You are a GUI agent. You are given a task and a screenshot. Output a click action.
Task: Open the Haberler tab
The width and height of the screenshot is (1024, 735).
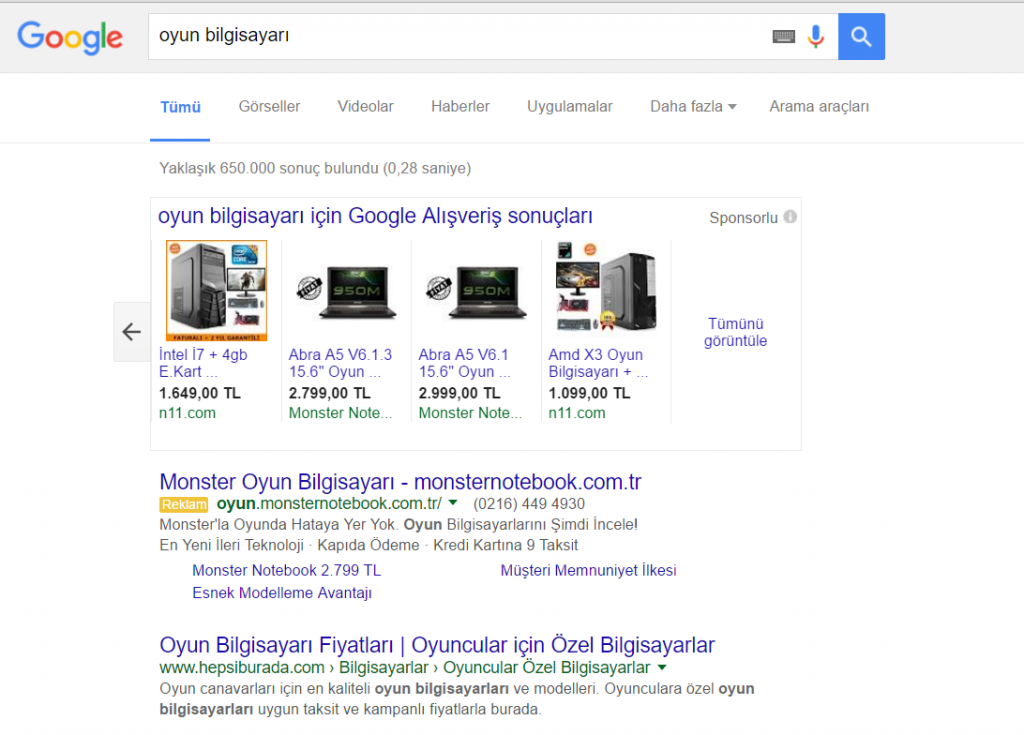pyautogui.click(x=460, y=106)
